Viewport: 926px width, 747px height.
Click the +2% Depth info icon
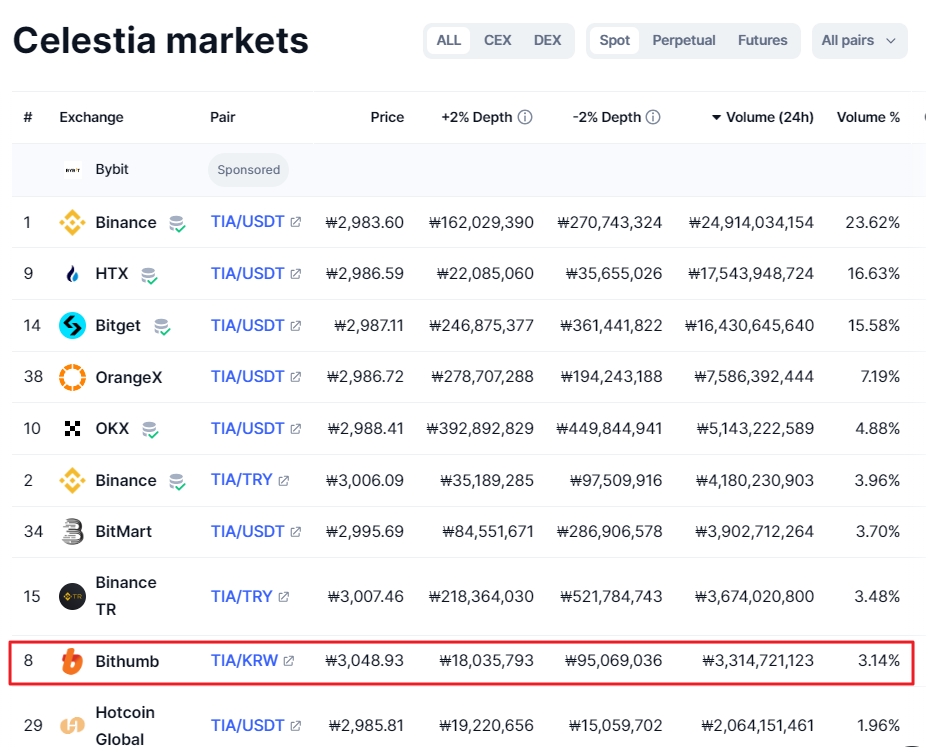click(525, 117)
